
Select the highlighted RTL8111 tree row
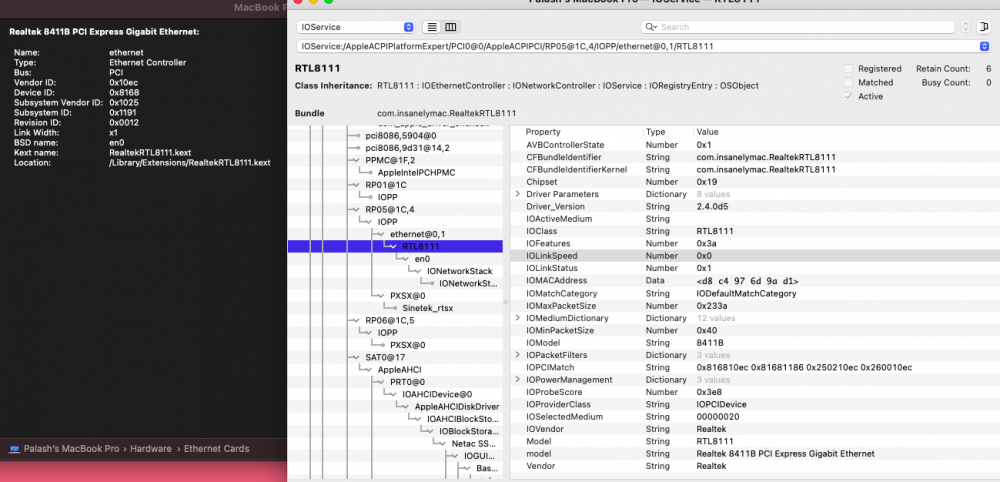coord(395,246)
